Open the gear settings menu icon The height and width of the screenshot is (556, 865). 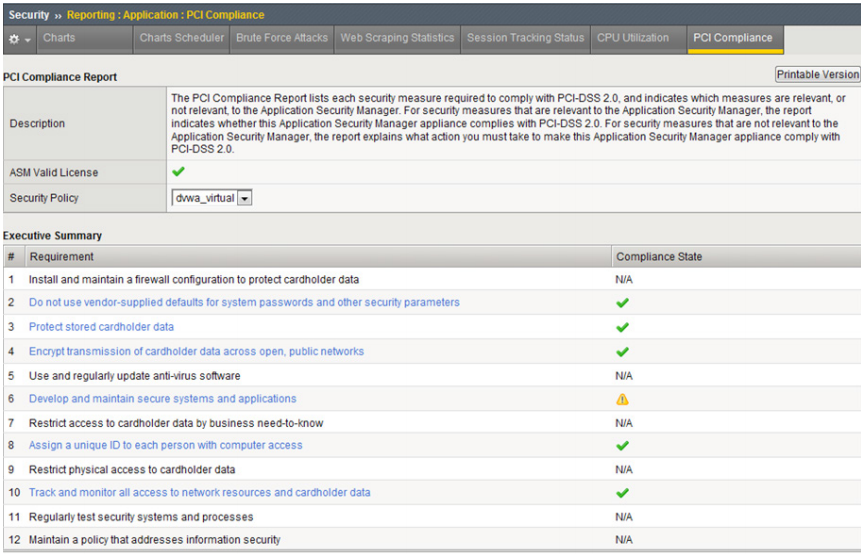click(x=14, y=39)
